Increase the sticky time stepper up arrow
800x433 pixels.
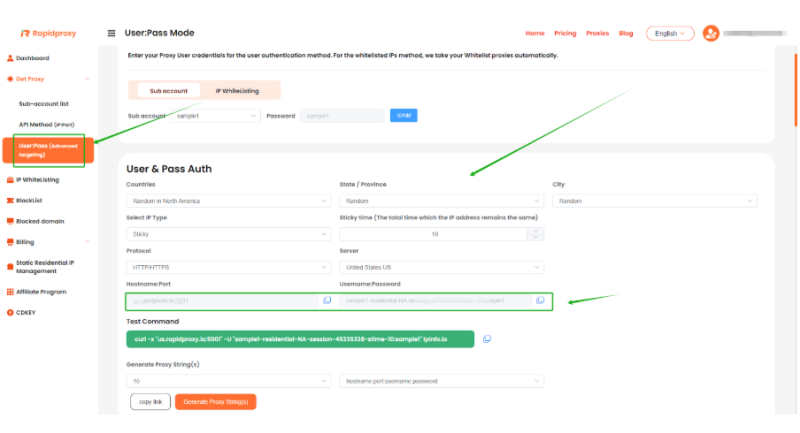point(535,231)
